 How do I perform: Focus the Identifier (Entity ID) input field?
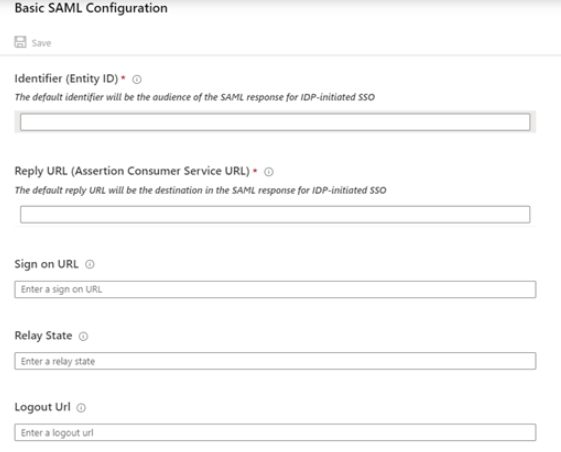click(275, 122)
